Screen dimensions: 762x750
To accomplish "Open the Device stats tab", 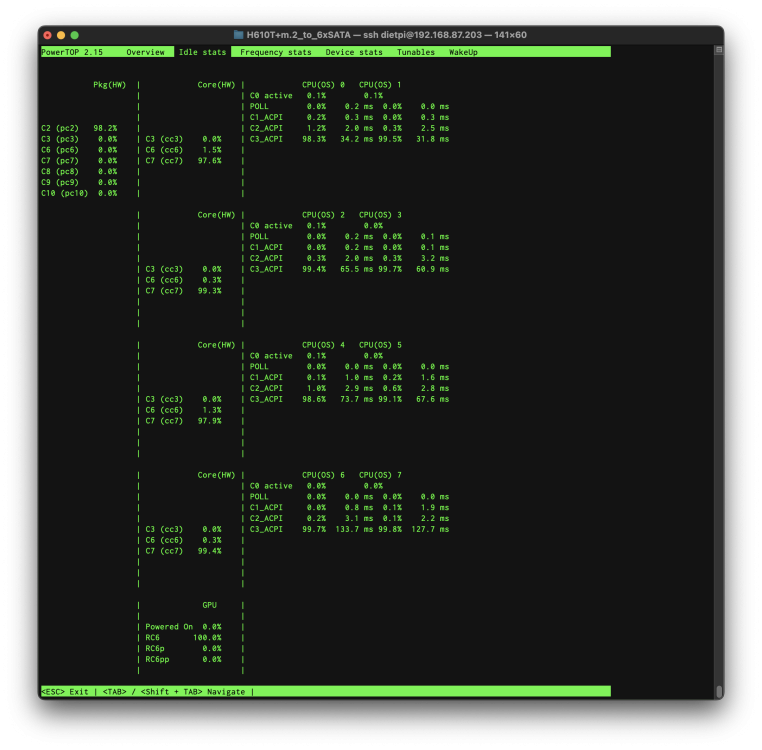I will (354, 52).
